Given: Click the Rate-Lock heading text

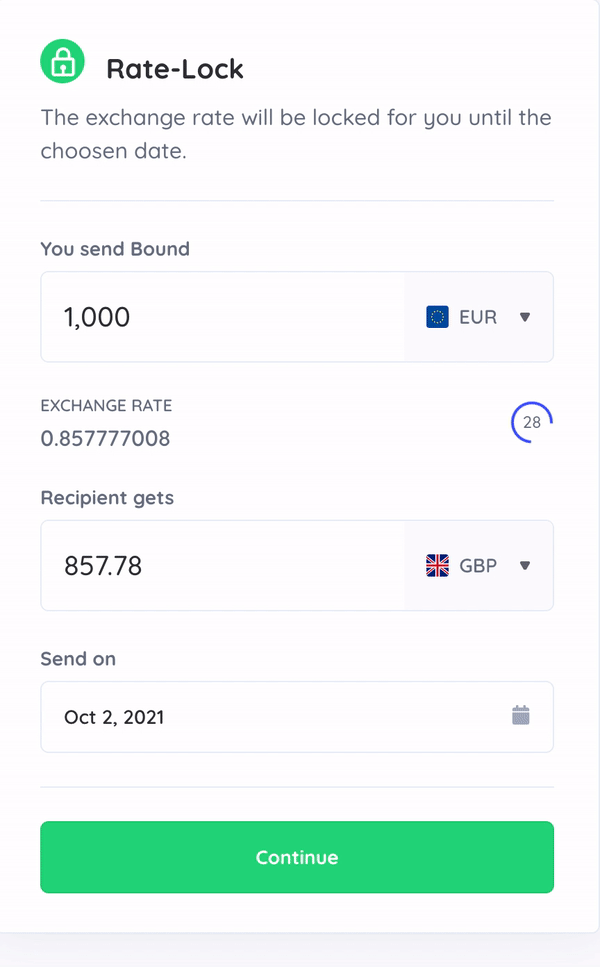Looking at the screenshot, I should point(175,68).
